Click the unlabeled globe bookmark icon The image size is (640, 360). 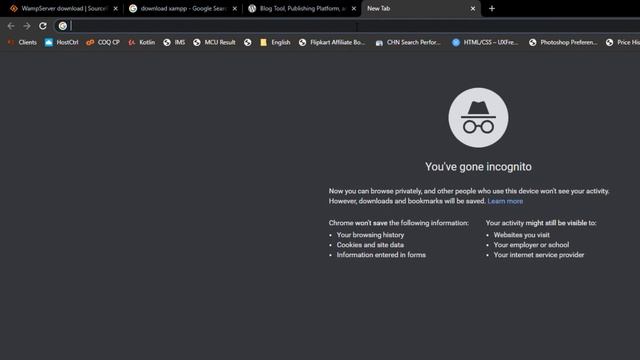click(x=248, y=42)
